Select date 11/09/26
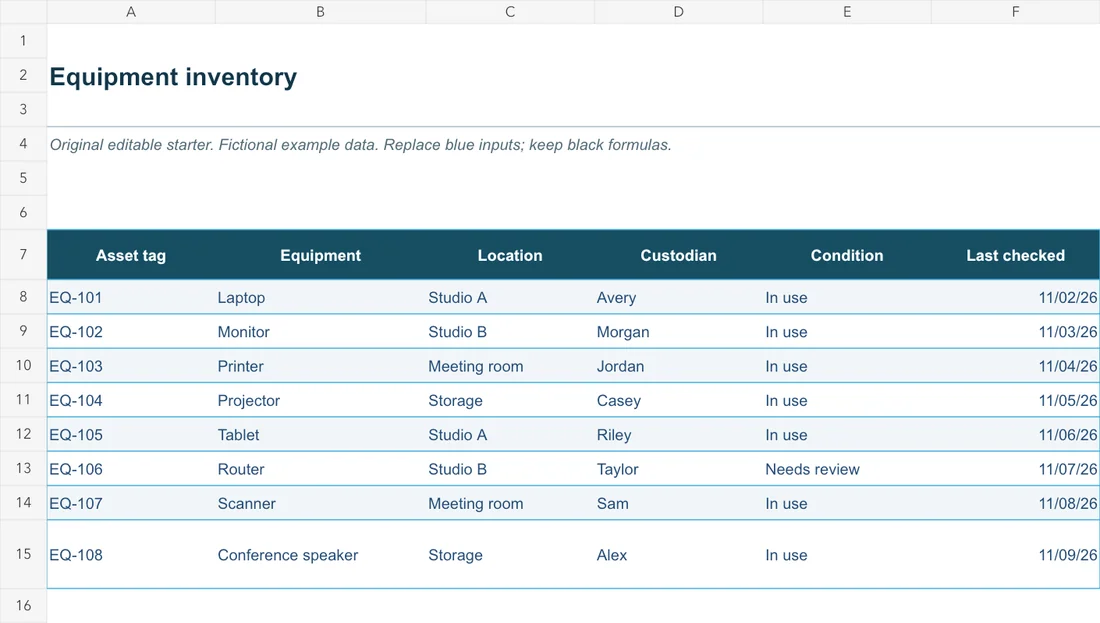The height and width of the screenshot is (623, 1100). 1015,555
